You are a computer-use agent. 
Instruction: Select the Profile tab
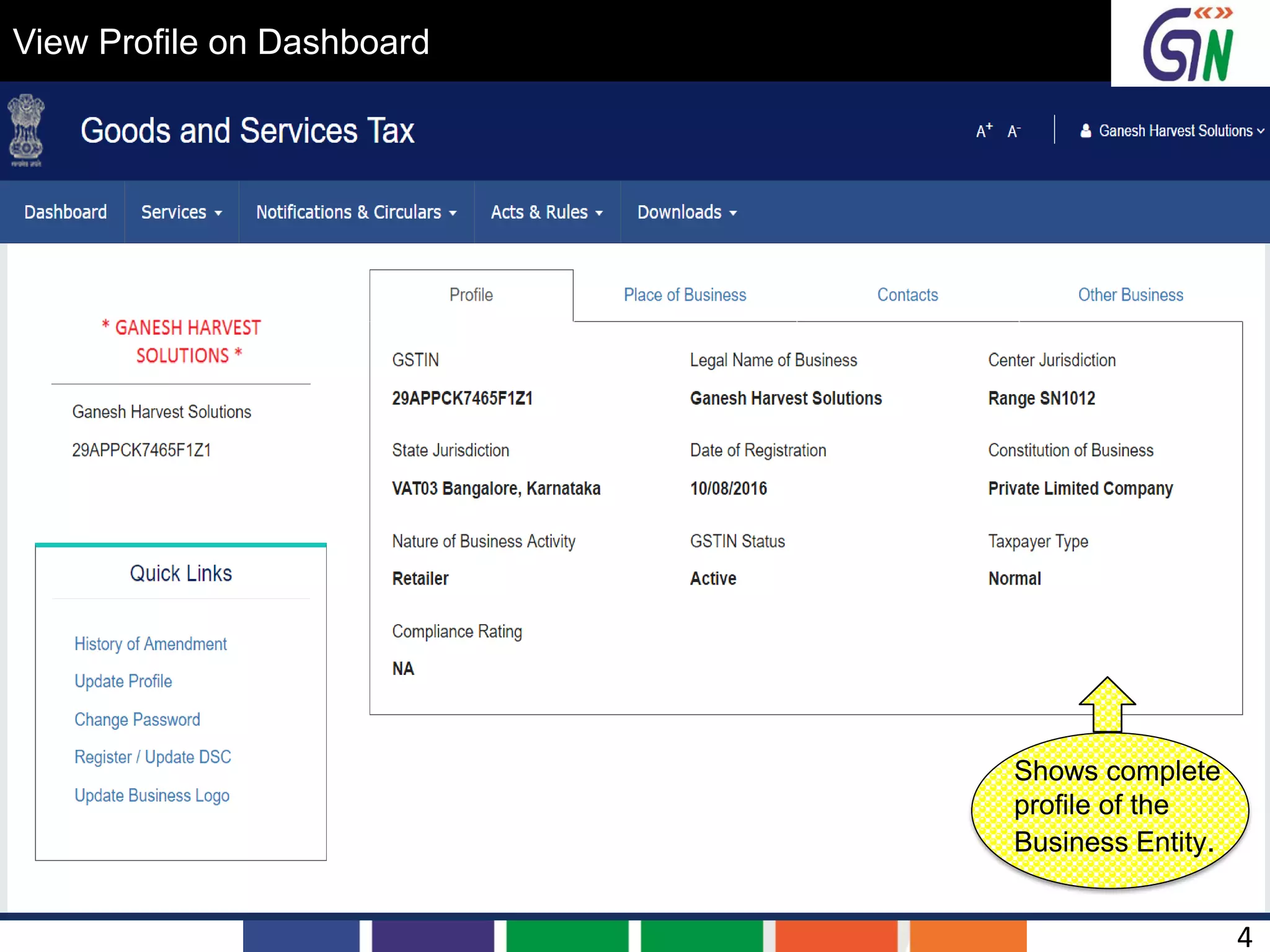(x=471, y=295)
